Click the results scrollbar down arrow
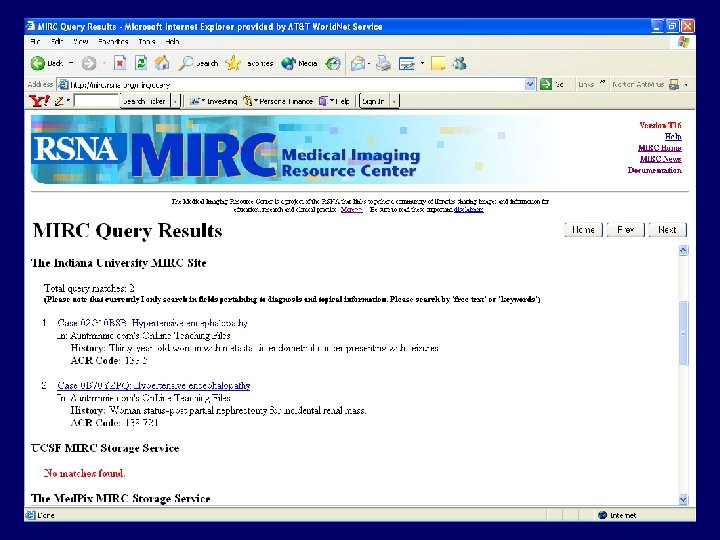Viewport: 720px width, 540px height. (683, 500)
